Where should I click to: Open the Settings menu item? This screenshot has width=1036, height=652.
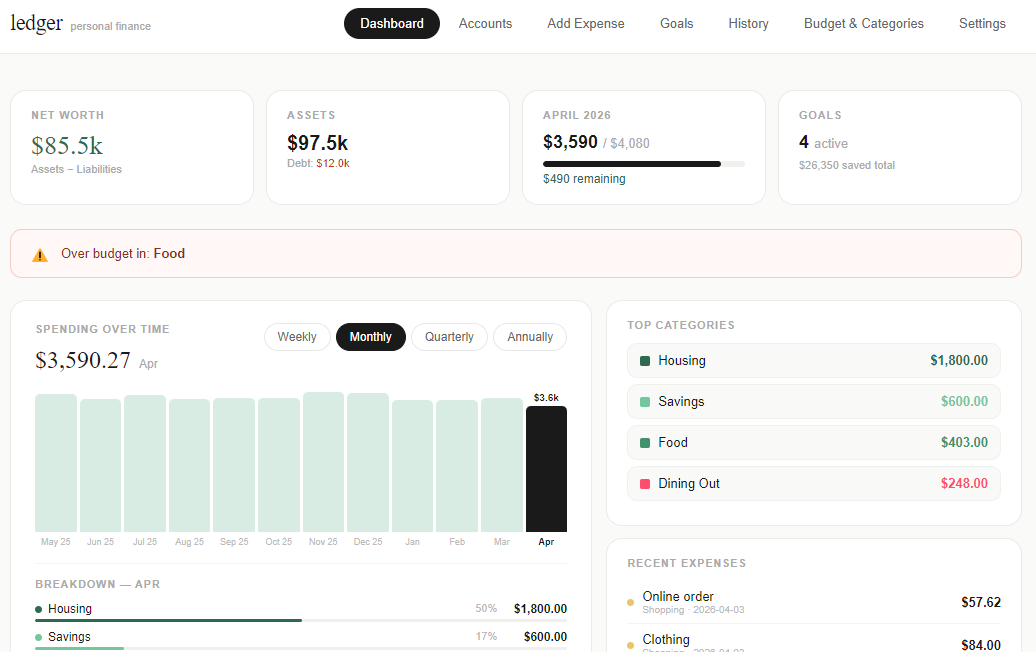[982, 23]
